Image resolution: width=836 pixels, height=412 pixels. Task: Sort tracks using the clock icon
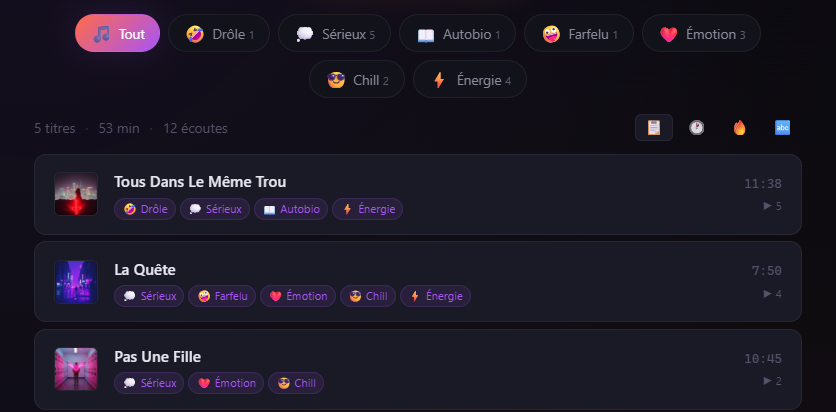coord(697,128)
